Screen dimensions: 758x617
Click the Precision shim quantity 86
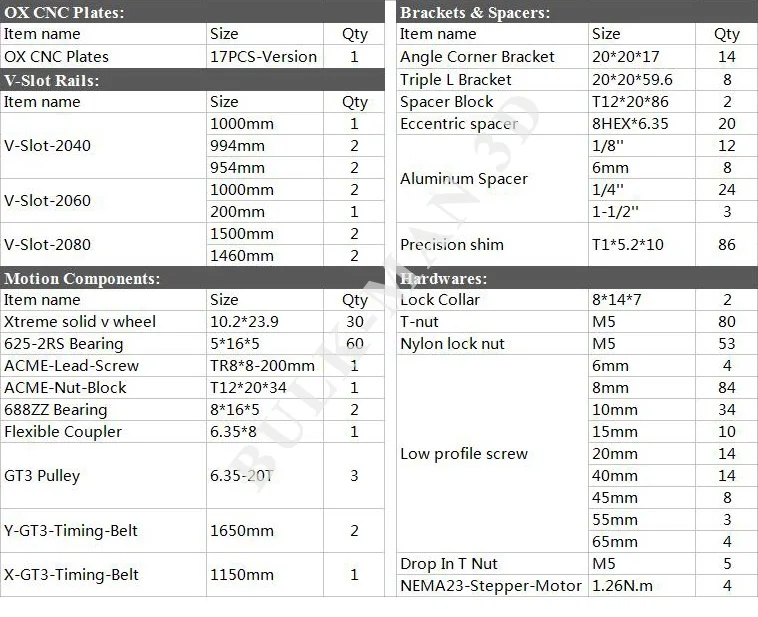pos(727,244)
